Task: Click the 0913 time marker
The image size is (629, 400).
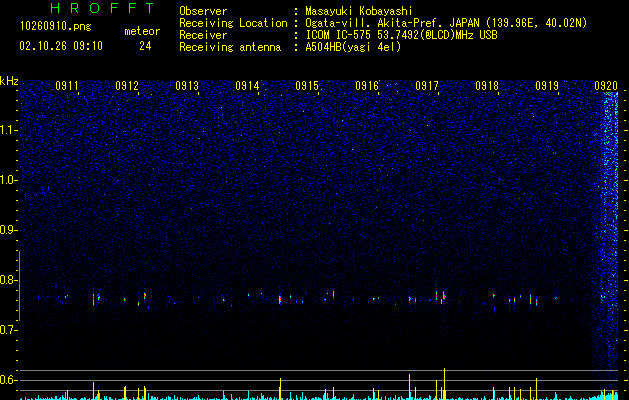Action: [x=187, y=86]
